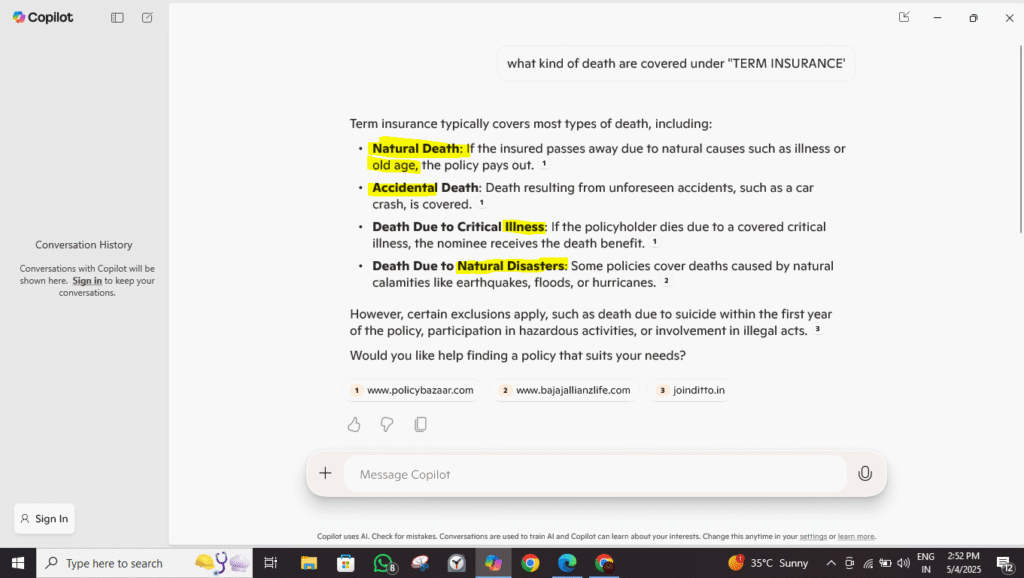Click the 'Death Due to Natural Disasters' text
Screen dimensions: 1024x578
468,266
